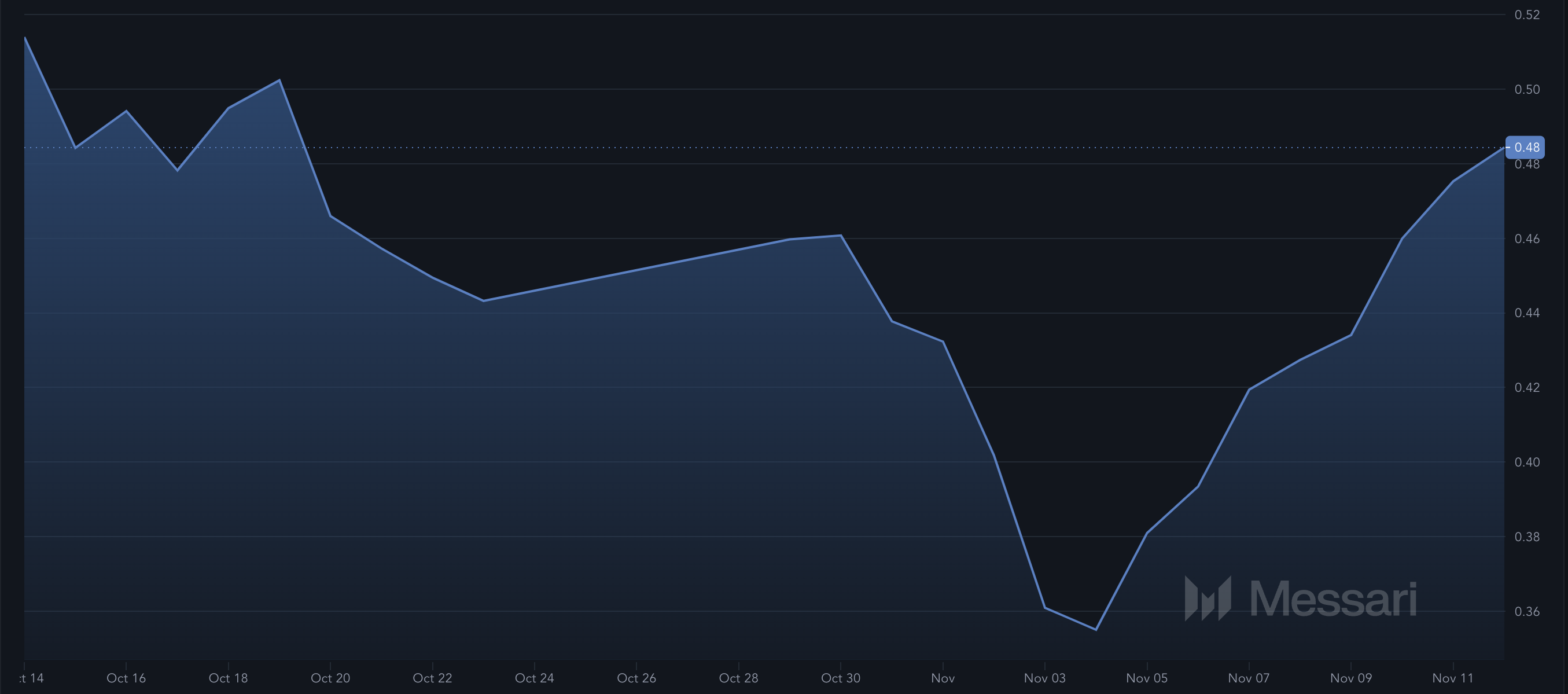Select the low point near Nov 04
Viewport: 1568px width, 694px height.
(1097, 629)
